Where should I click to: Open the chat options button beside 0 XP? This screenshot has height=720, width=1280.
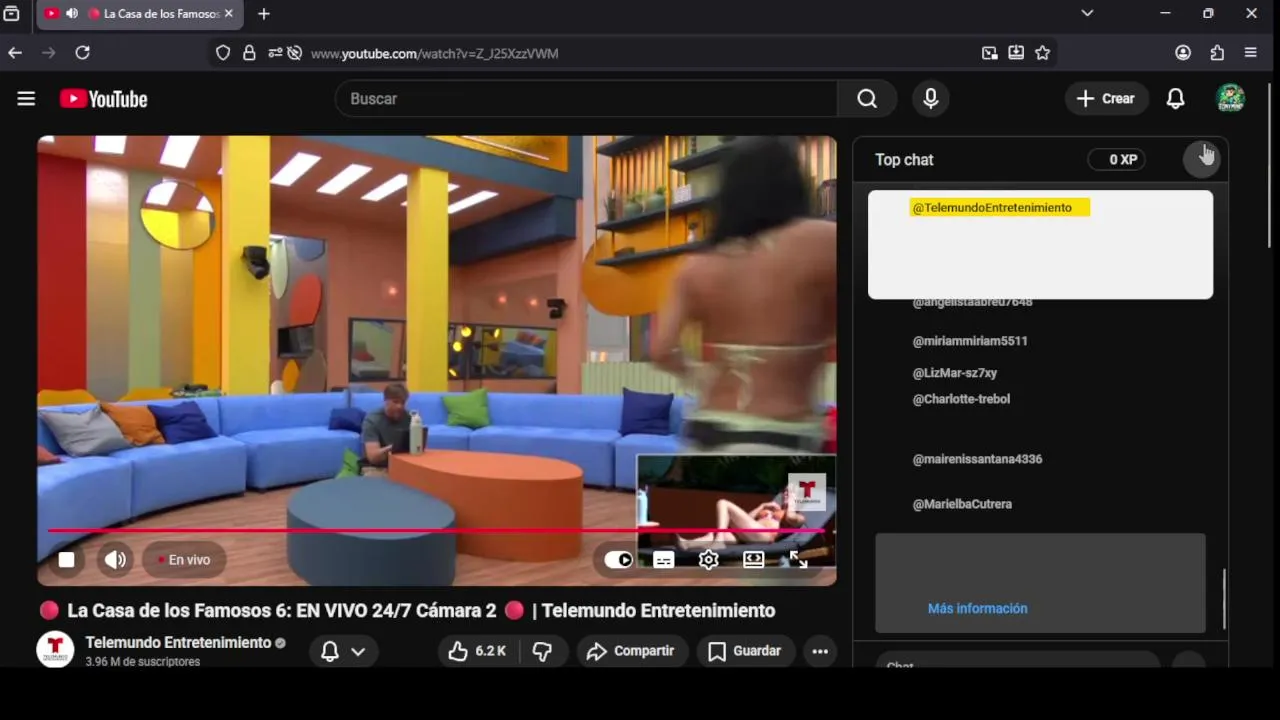click(x=1202, y=159)
